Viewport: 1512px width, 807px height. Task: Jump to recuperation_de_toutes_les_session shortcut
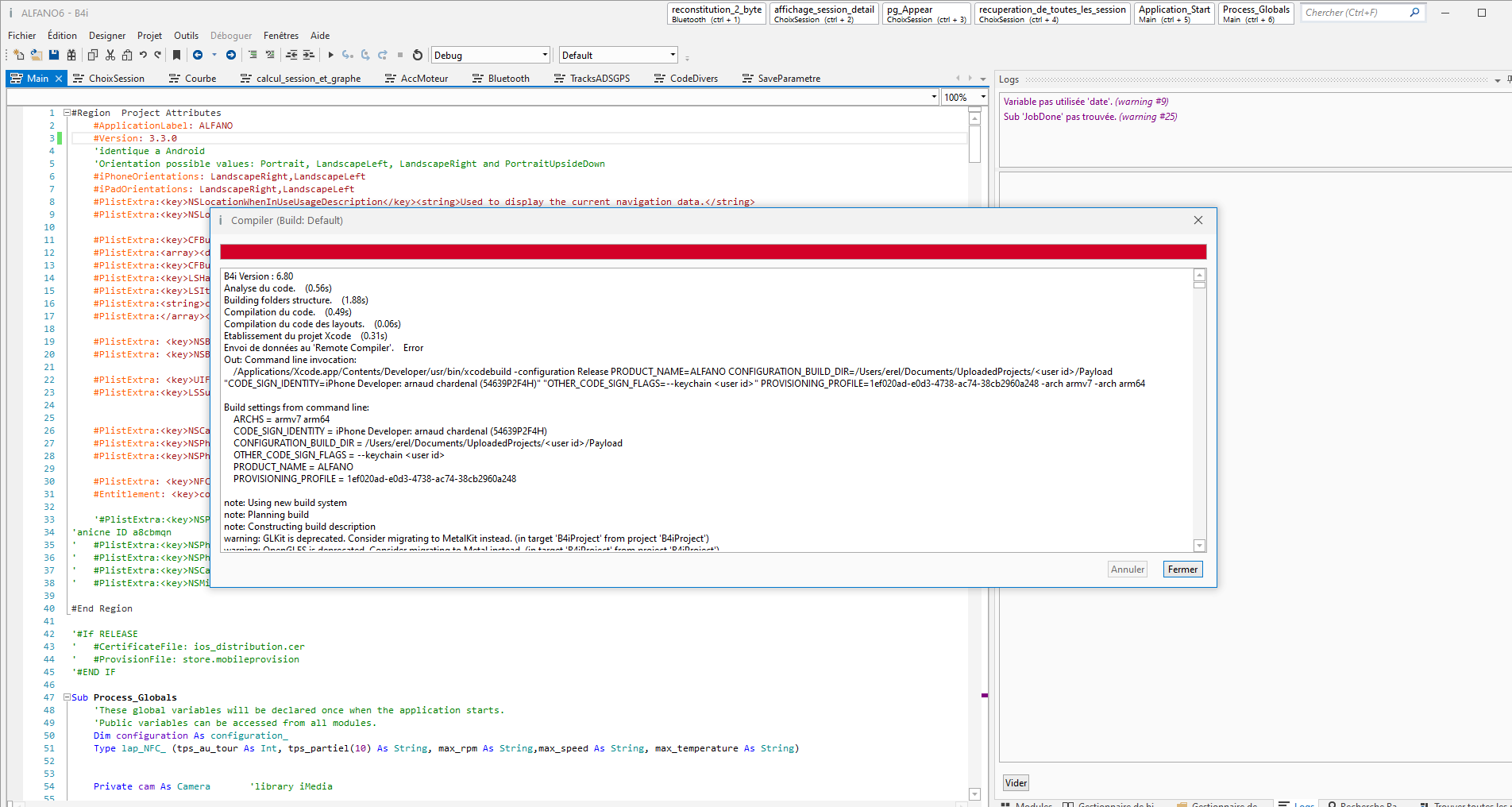tap(1052, 14)
